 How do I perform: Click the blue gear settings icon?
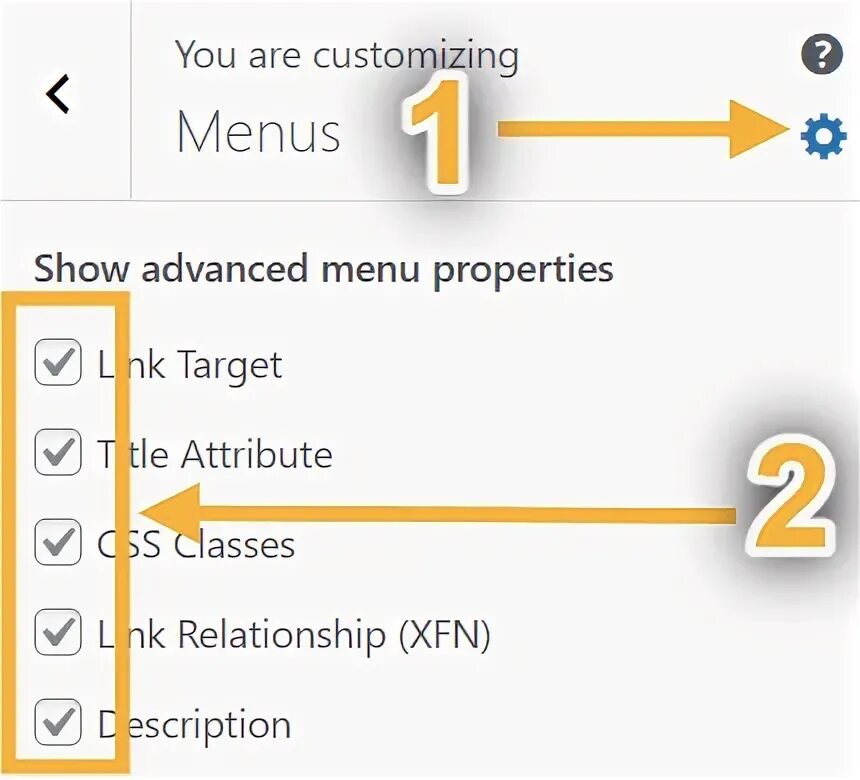tap(823, 137)
